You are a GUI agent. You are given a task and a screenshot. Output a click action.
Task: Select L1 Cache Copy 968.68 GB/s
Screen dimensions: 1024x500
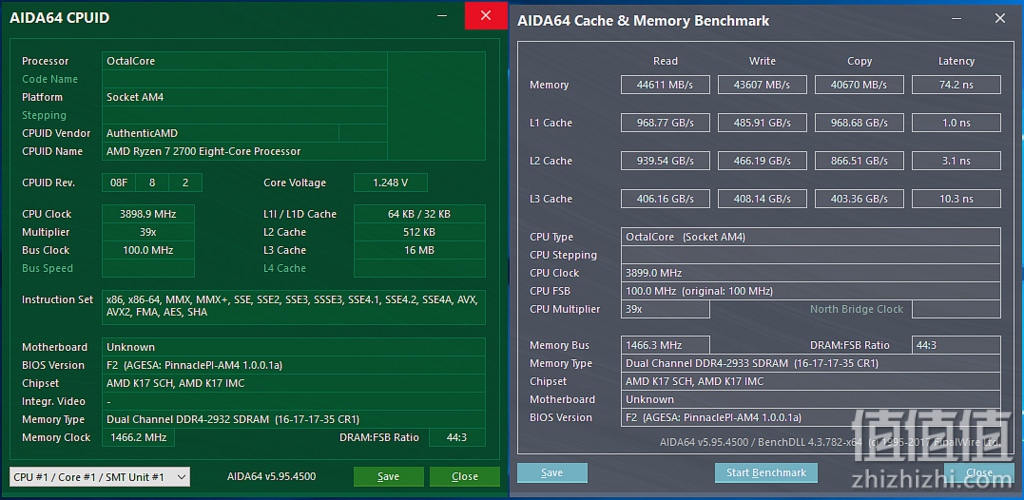(859, 123)
